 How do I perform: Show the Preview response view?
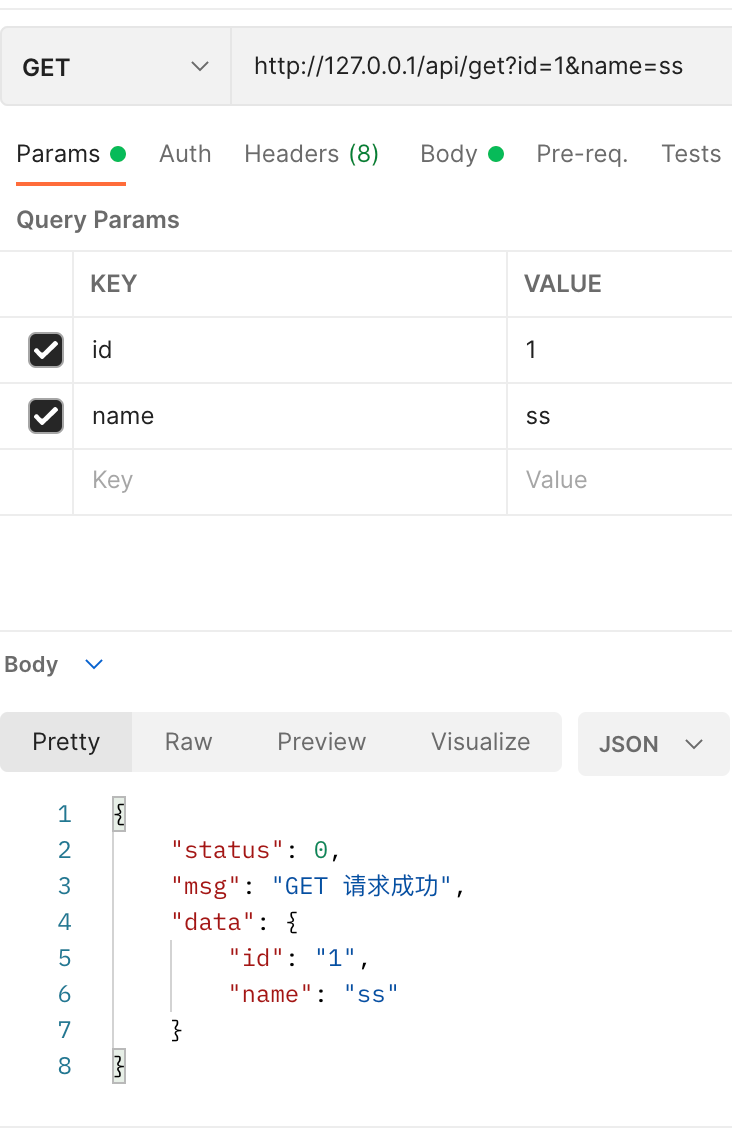pos(321,742)
